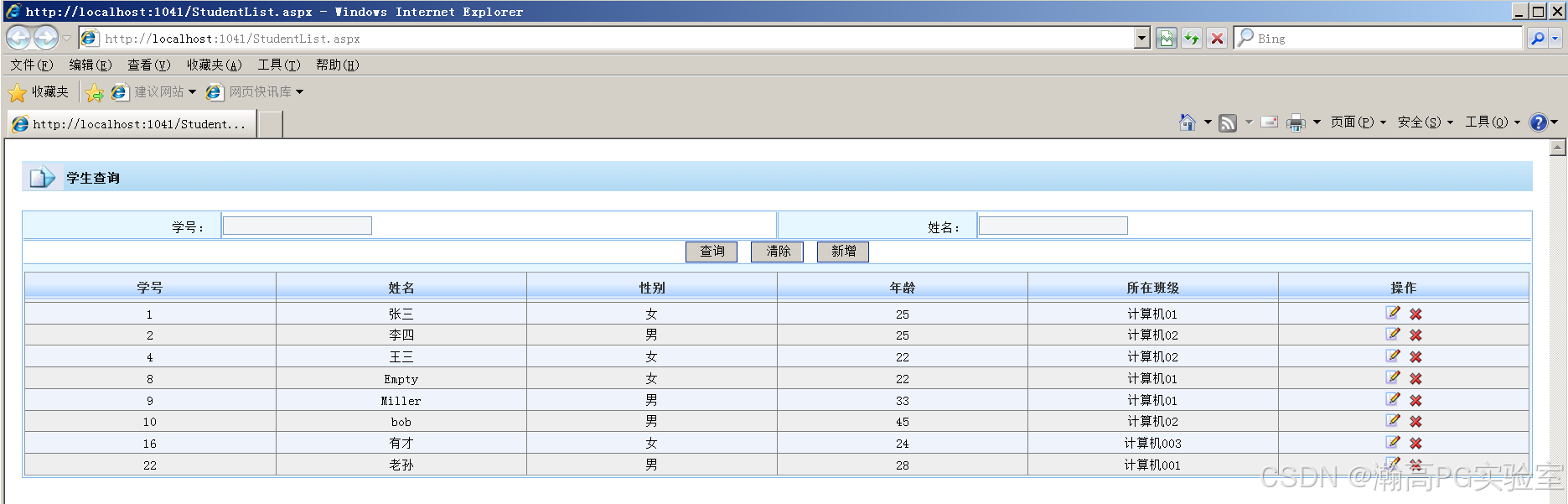The width and height of the screenshot is (1568, 504).
Task: Delete student 李四 row
Action: [1415, 335]
